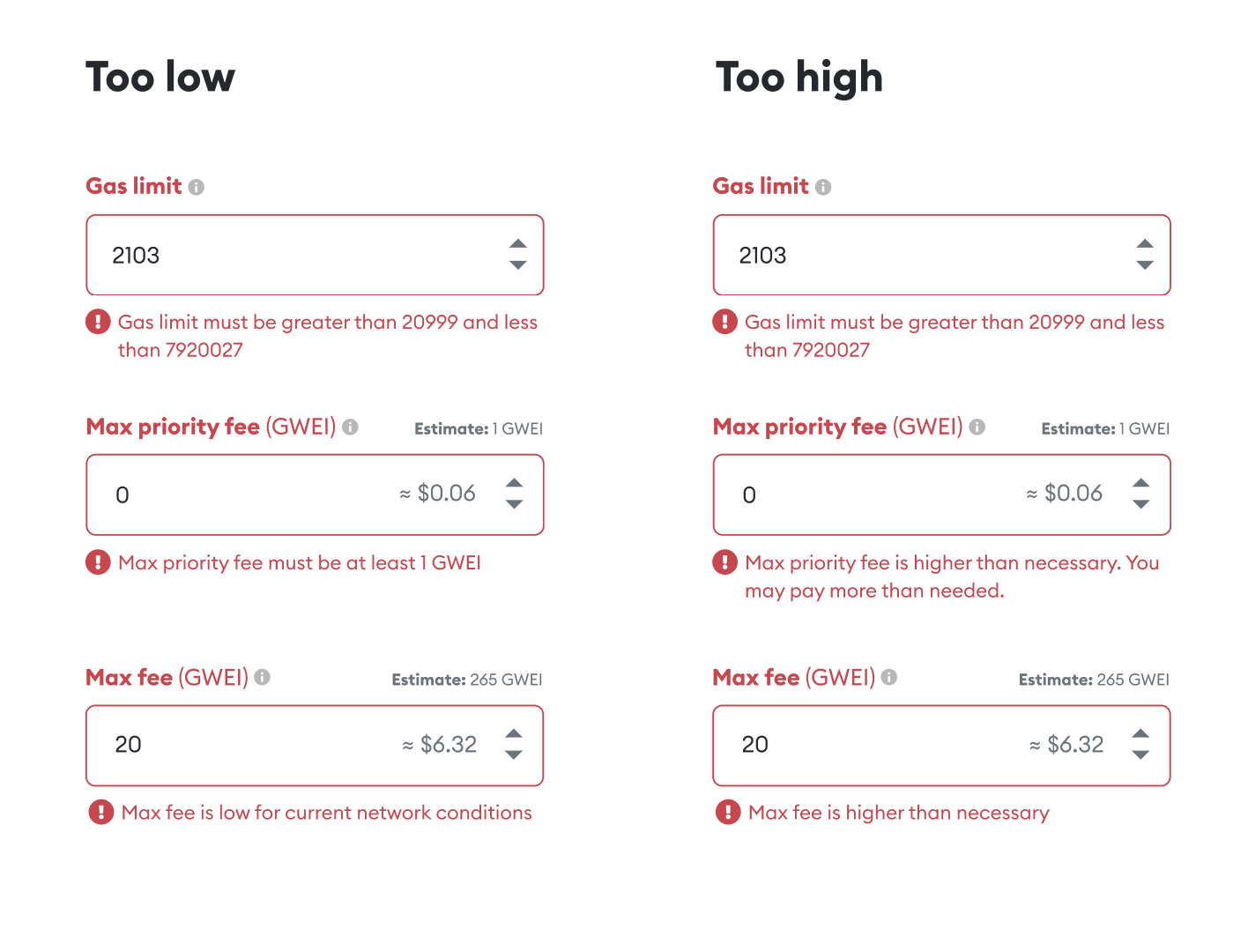Click the alert icon next to 'Max fee is low for current network conditions'
The image size is (1248, 952).
coord(101,812)
